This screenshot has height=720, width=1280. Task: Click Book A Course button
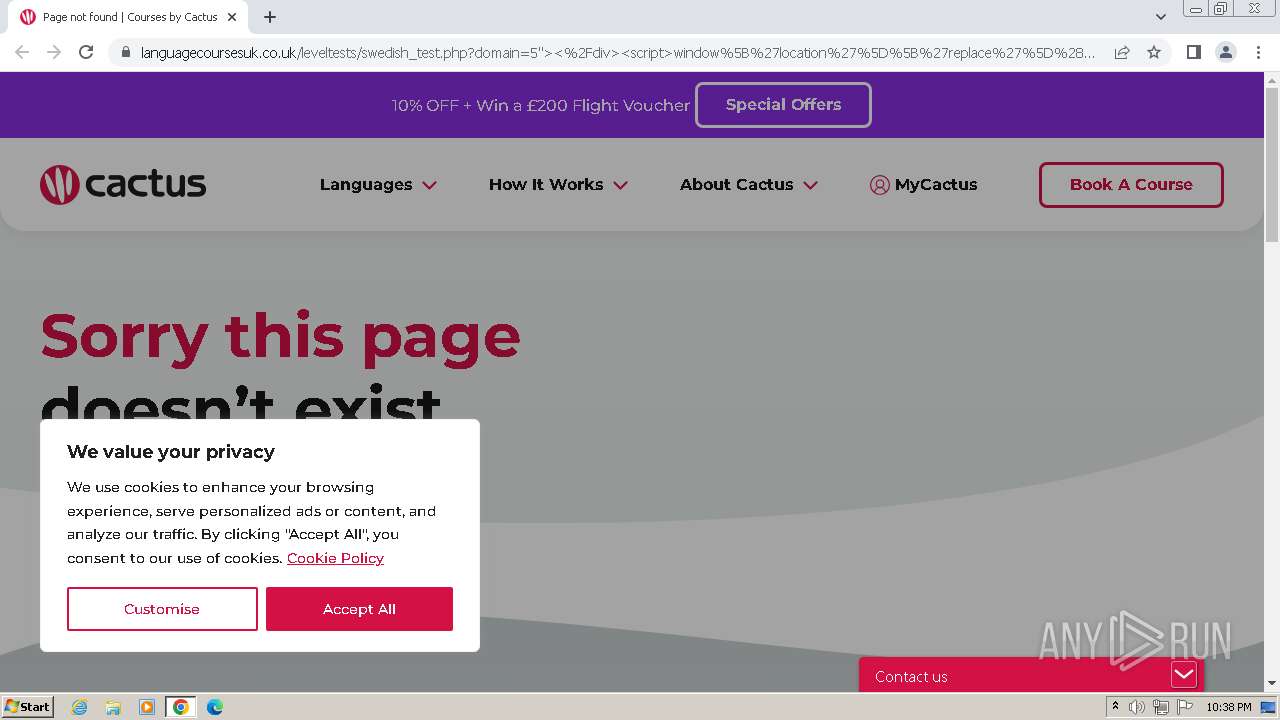1131,185
